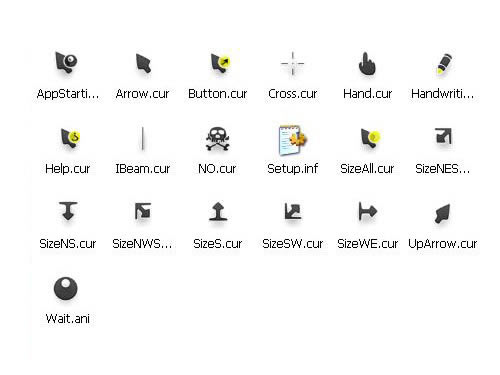
Task: Select the 'SizeS.cur' file name text
Action: point(217,244)
